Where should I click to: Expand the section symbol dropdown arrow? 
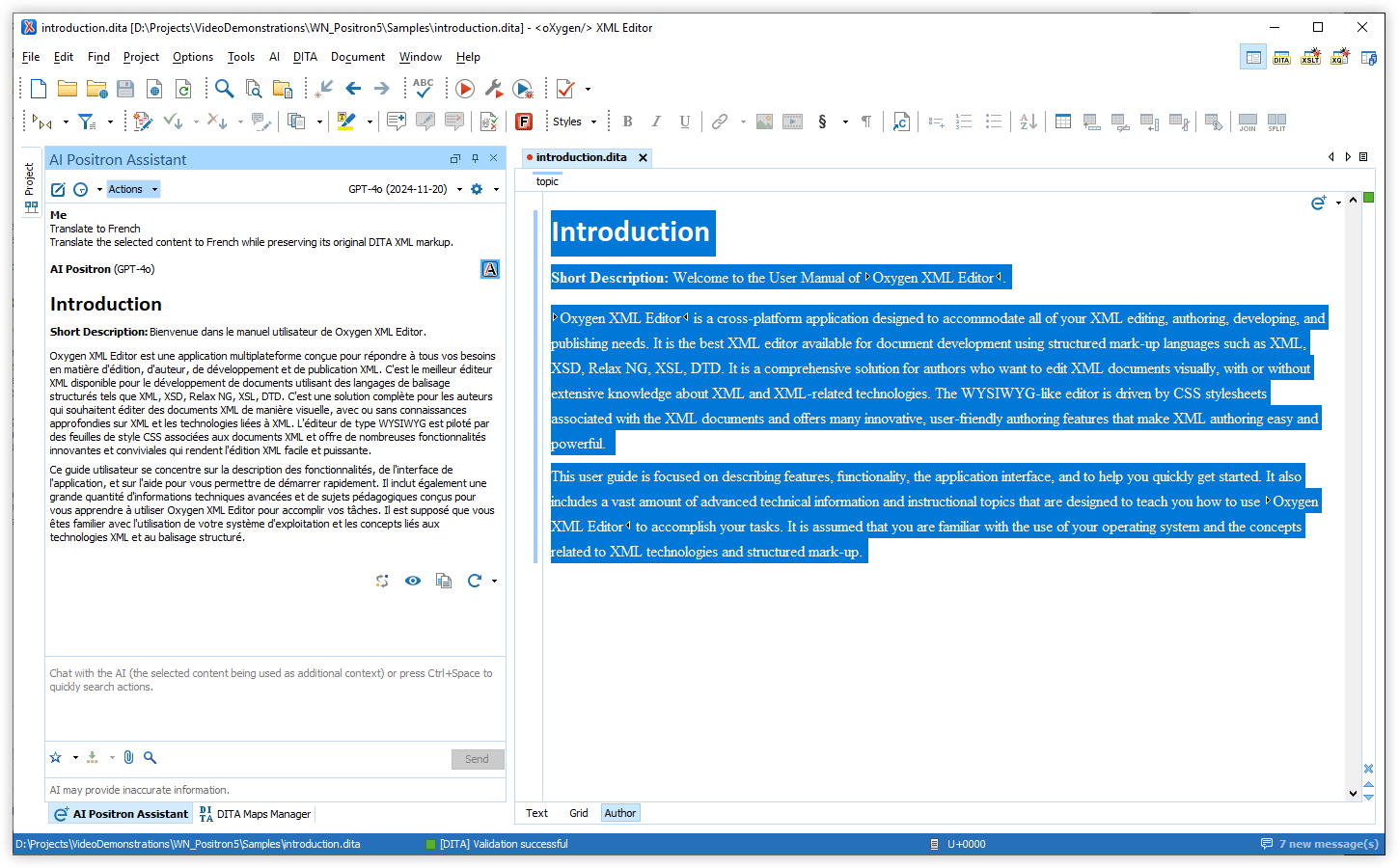coord(845,122)
